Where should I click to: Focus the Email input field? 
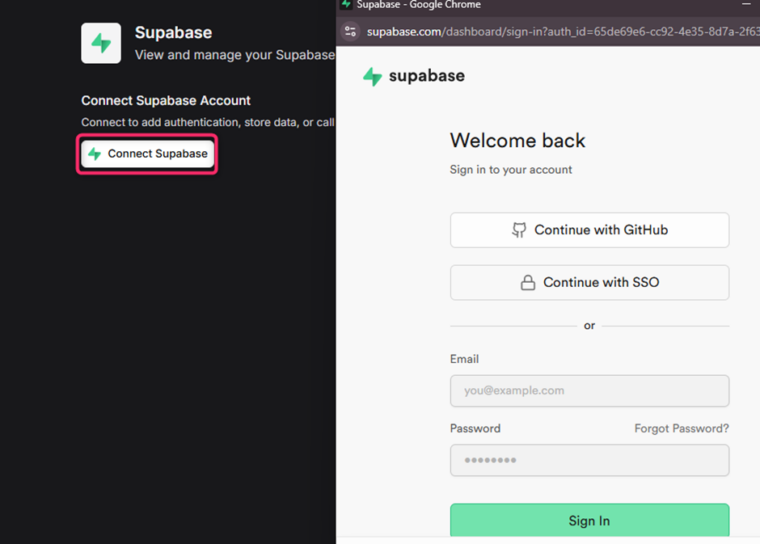tap(589, 391)
